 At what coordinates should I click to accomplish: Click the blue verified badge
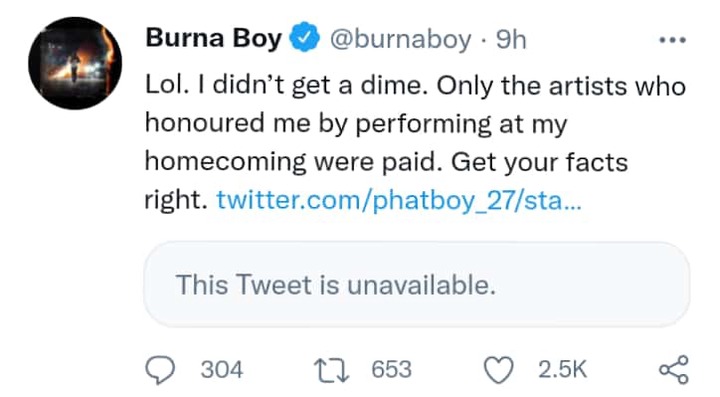[x=304, y=38]
